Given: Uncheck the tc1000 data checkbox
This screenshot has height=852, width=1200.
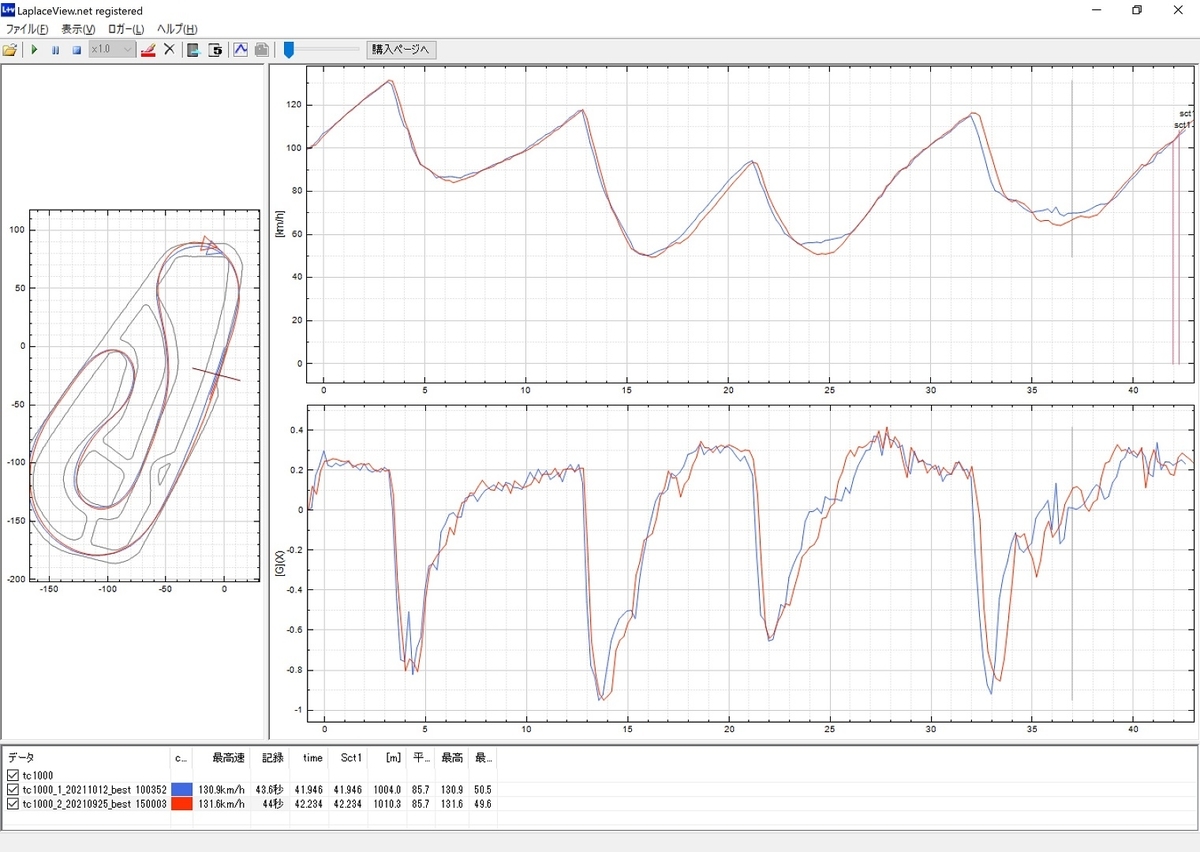Looking at the screenshot, I should 13,775.
